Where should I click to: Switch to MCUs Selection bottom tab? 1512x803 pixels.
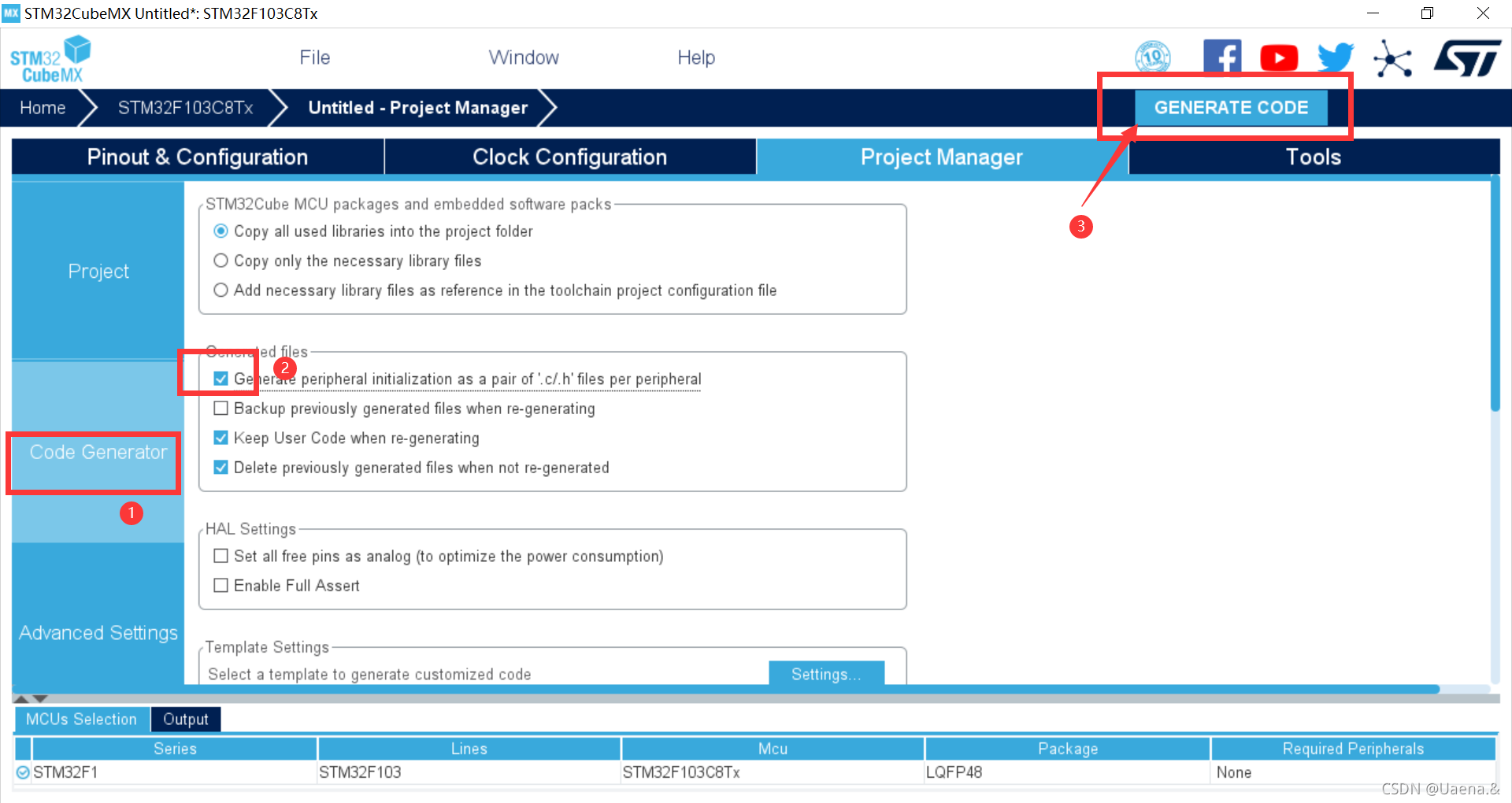point(81,719)
